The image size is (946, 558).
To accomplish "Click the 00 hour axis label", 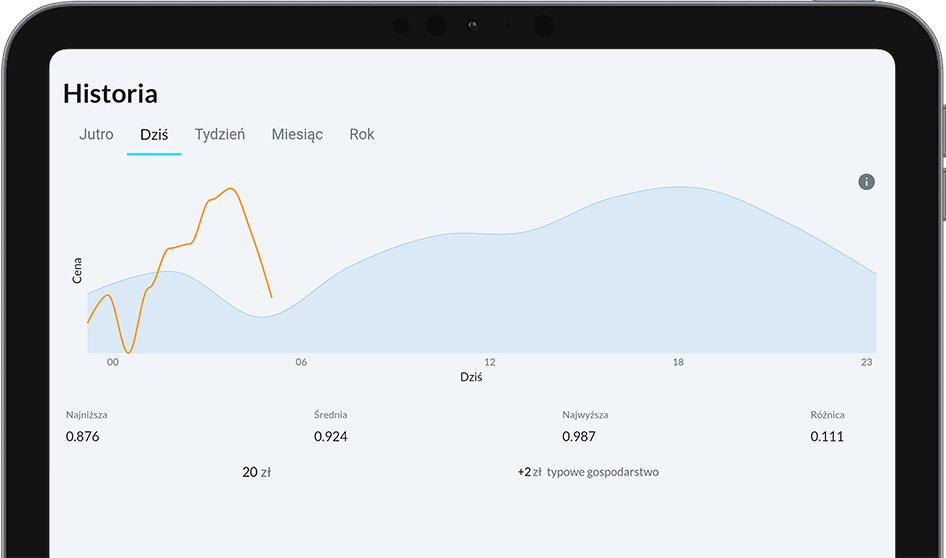I will tap(113, 362).
